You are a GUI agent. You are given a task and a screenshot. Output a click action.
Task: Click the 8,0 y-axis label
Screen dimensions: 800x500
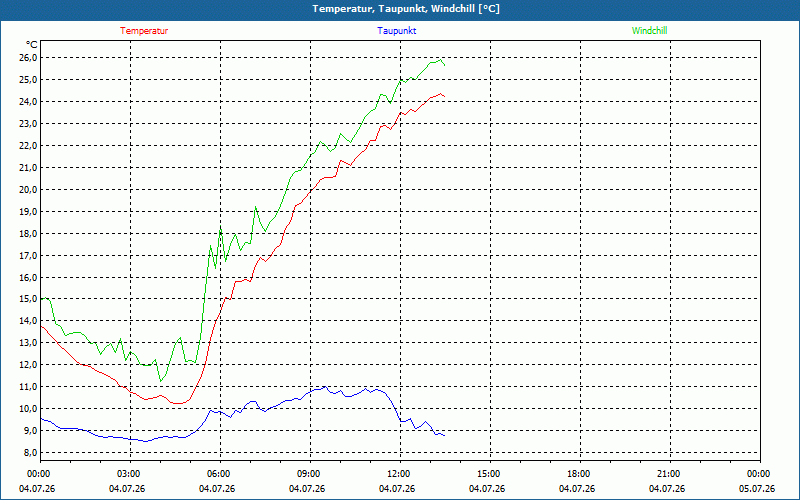coord(28,453)
